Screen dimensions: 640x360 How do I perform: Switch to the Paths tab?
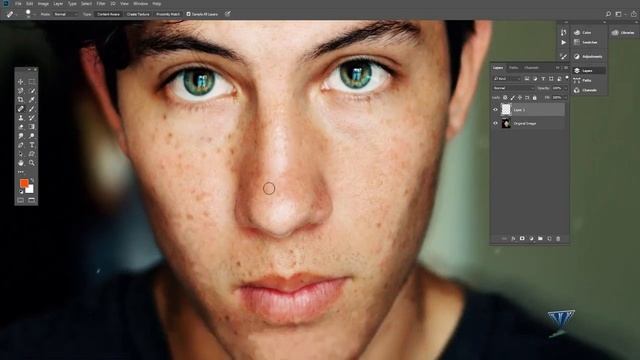[514, 68]
